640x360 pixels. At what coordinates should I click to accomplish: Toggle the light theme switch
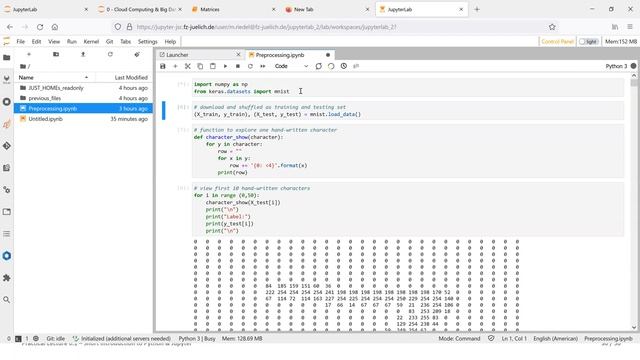tap(589, 42)
